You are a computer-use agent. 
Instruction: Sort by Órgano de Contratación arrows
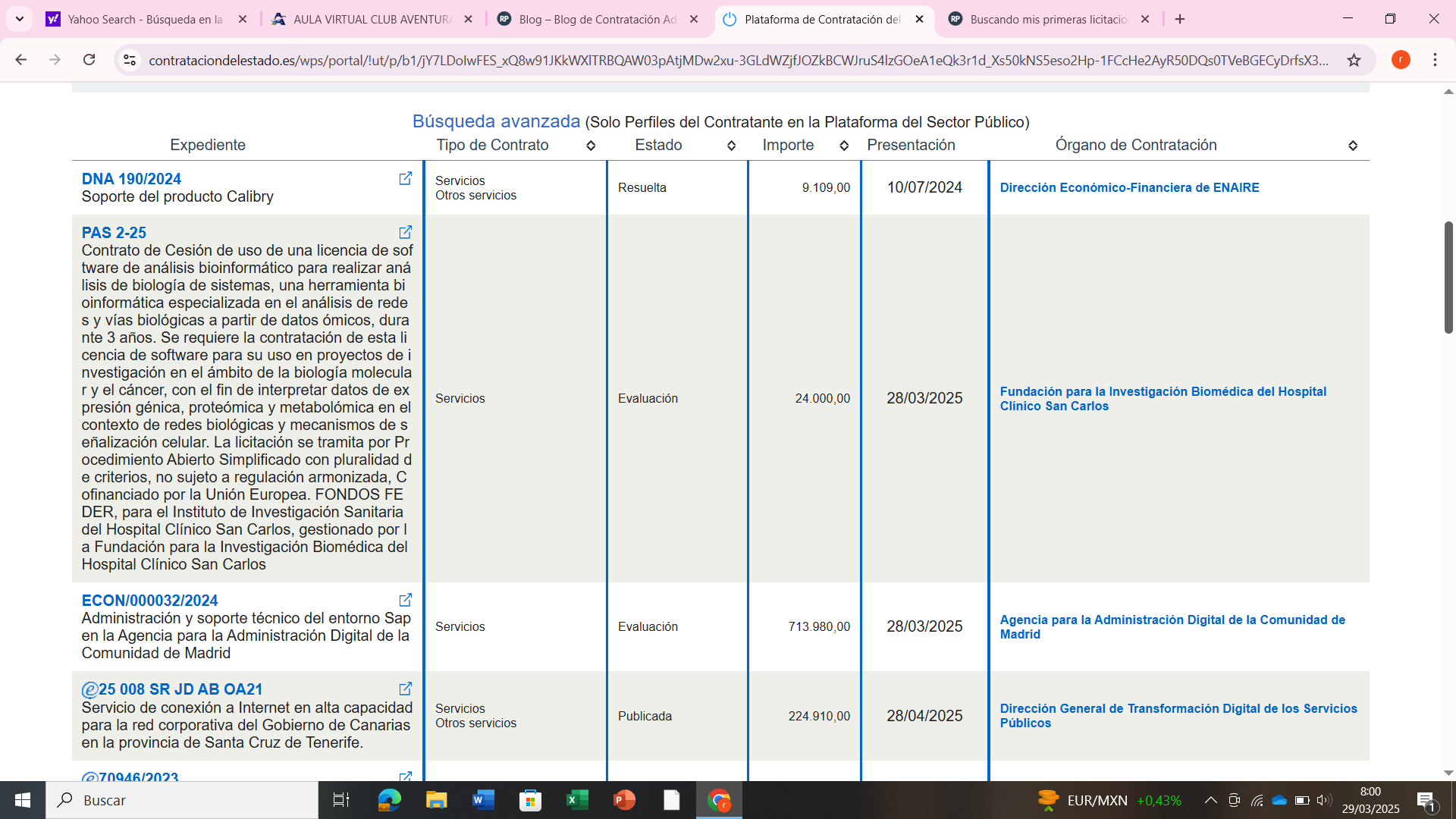click(1353, 146)
